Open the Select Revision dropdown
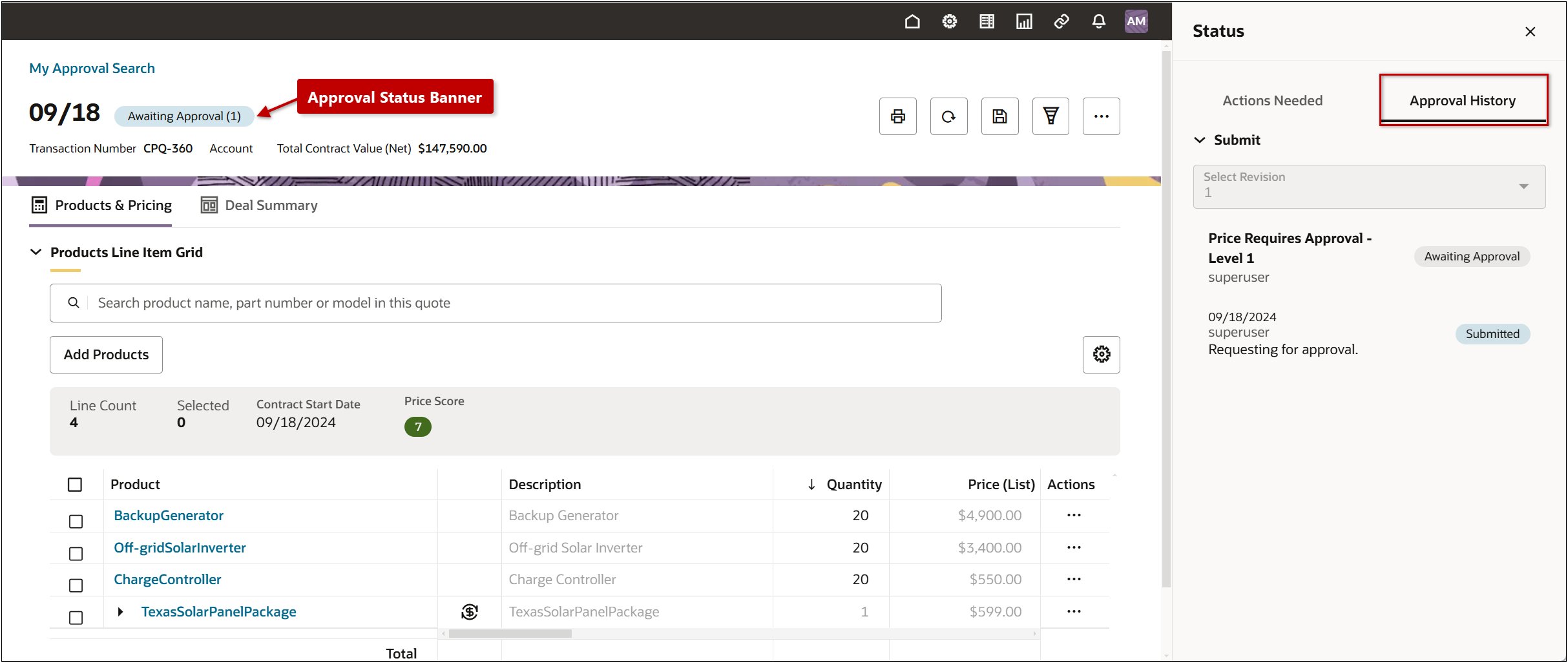The height and width of the screenshot is (663, 1568). click(1368, 186)
